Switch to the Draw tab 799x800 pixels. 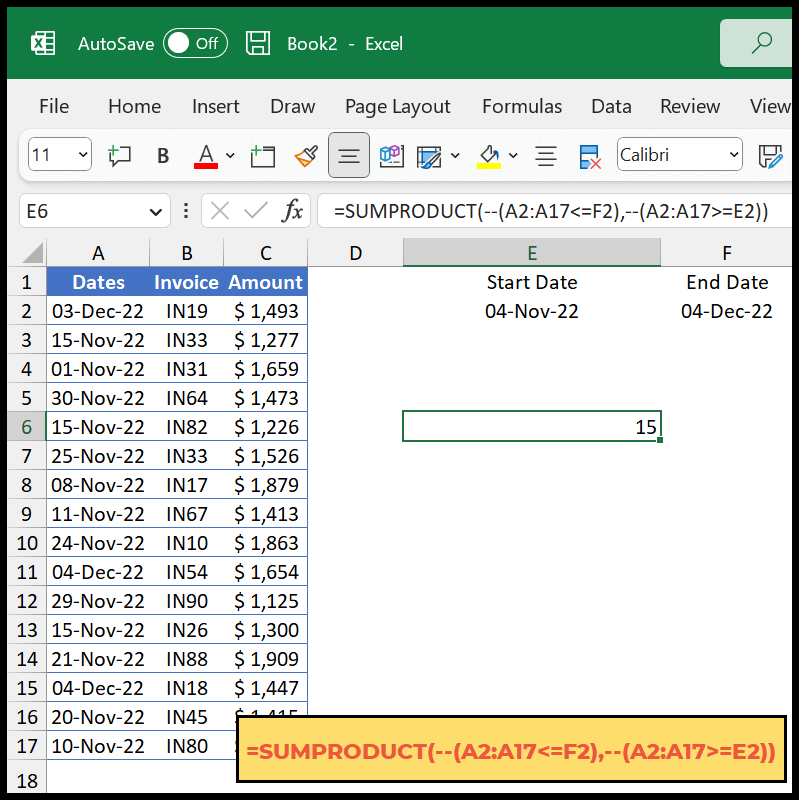click(x=292, y=106)
